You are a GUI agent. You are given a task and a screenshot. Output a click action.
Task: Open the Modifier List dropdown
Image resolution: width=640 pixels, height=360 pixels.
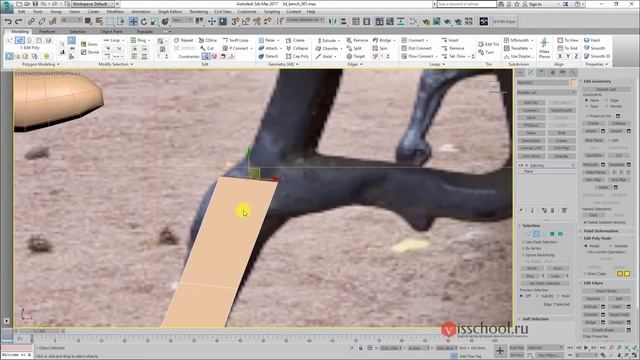(546, 93)
